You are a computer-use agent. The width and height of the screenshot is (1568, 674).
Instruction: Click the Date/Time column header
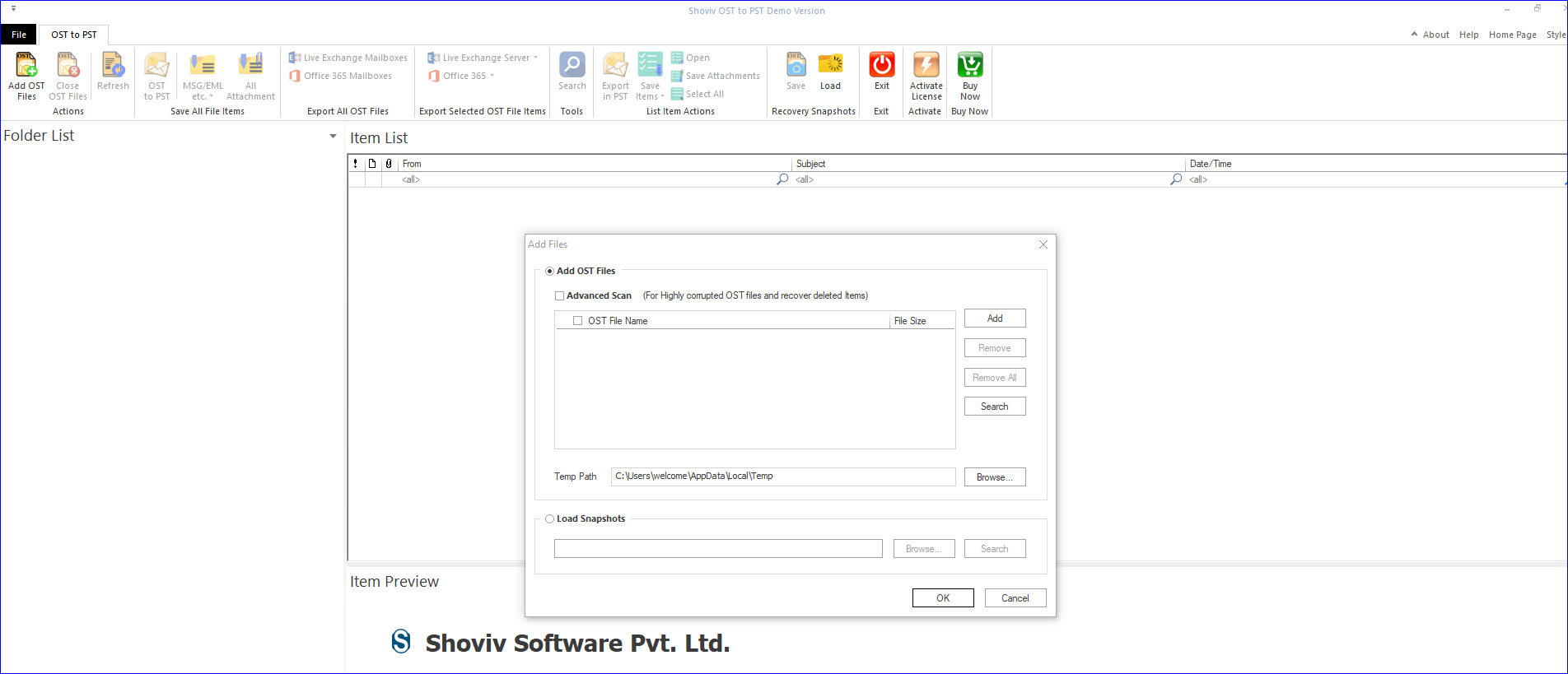1376,164
